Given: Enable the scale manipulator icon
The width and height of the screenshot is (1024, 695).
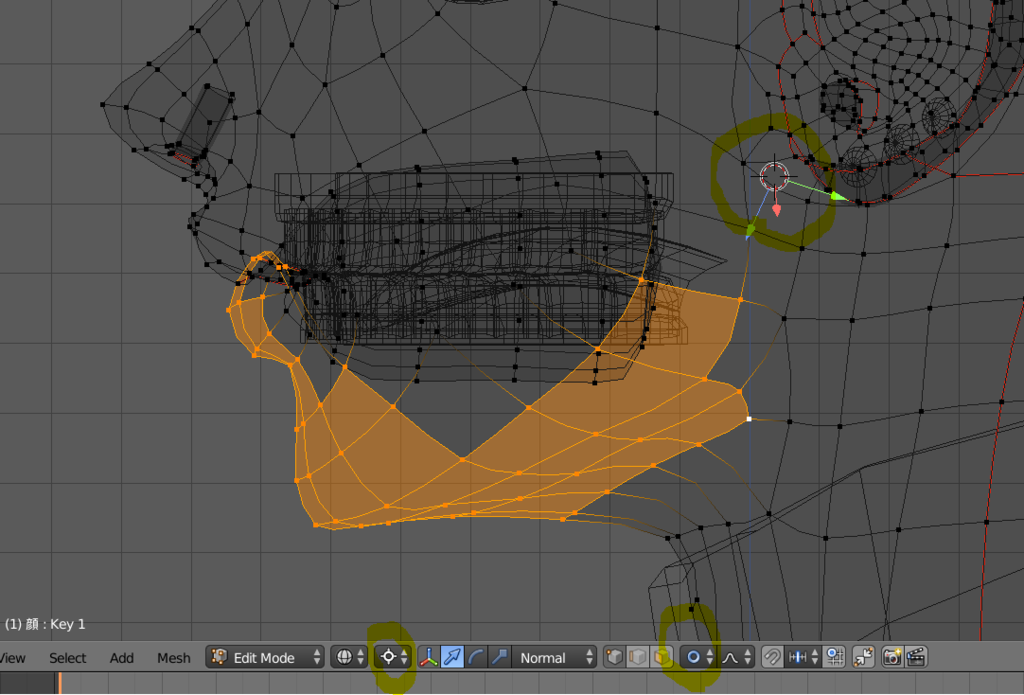Looking at the screenshot, I should [x=500, y=657].
